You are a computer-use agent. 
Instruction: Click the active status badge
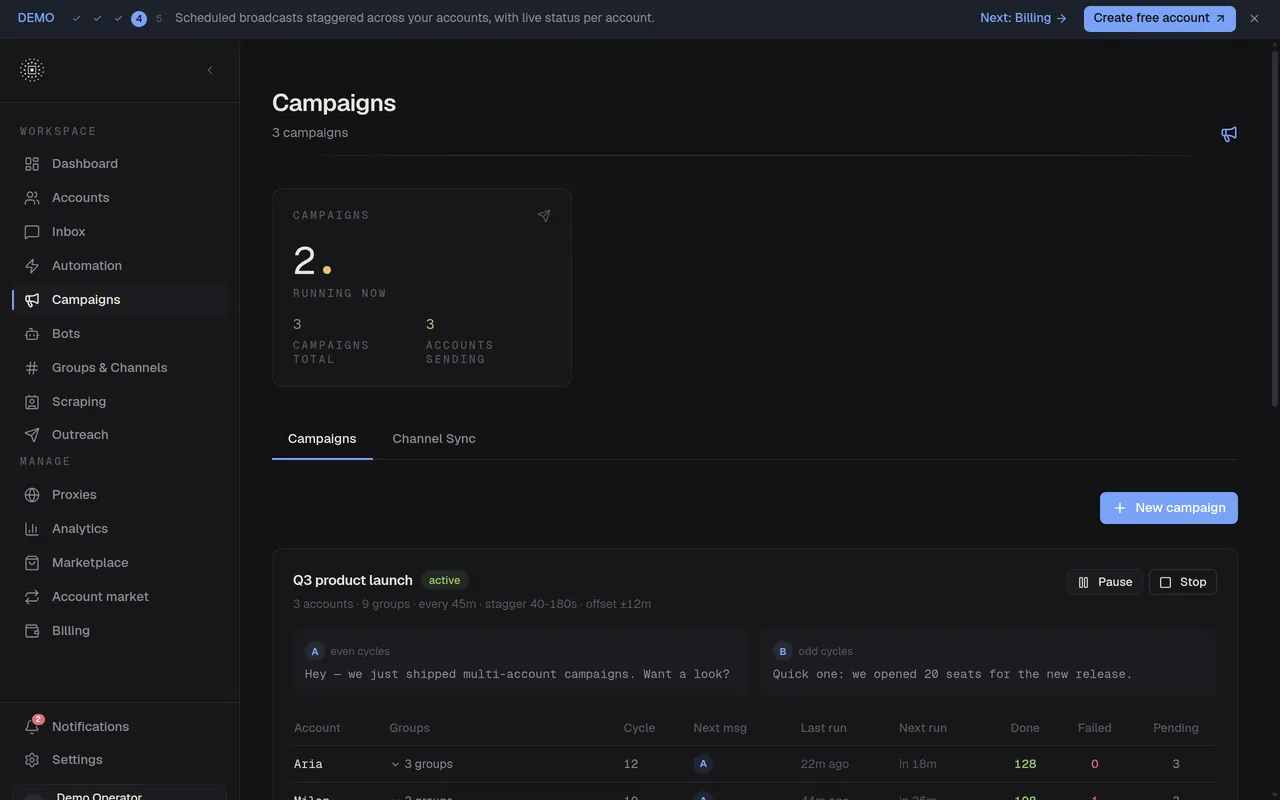444,580
